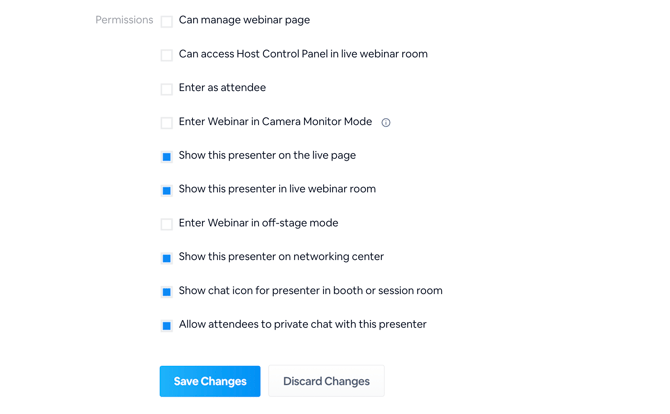
Task: Turn off chat icon for presenter checkbox
Action: point(167,292)
